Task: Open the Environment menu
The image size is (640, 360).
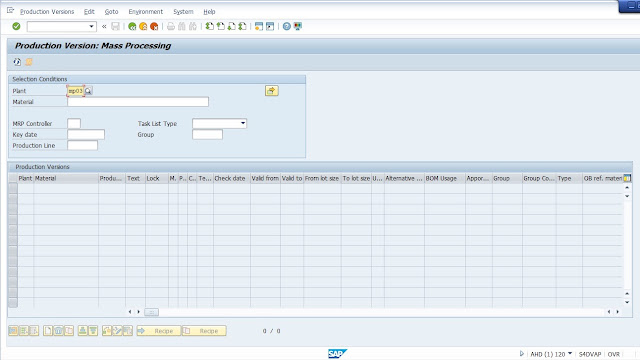Action: coord(145,12)
